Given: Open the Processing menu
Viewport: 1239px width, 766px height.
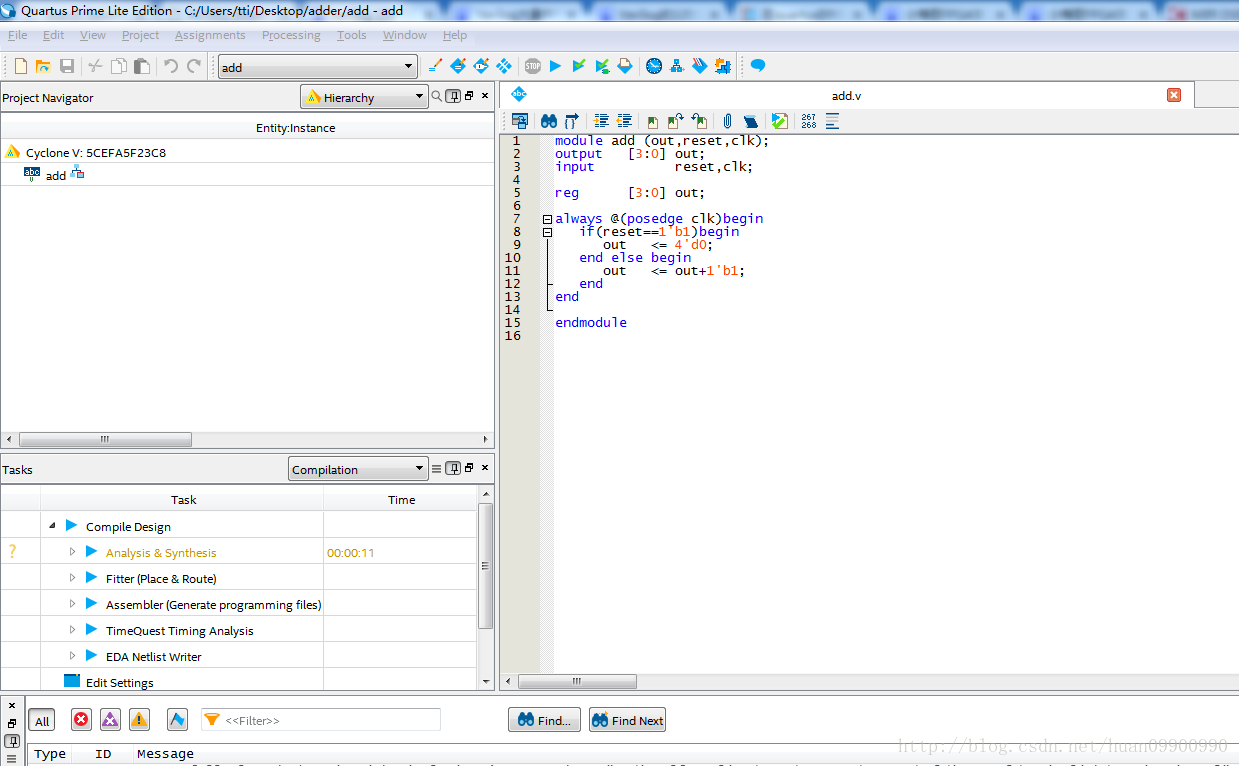Looking at the screenshot, I should click(291, 35).
